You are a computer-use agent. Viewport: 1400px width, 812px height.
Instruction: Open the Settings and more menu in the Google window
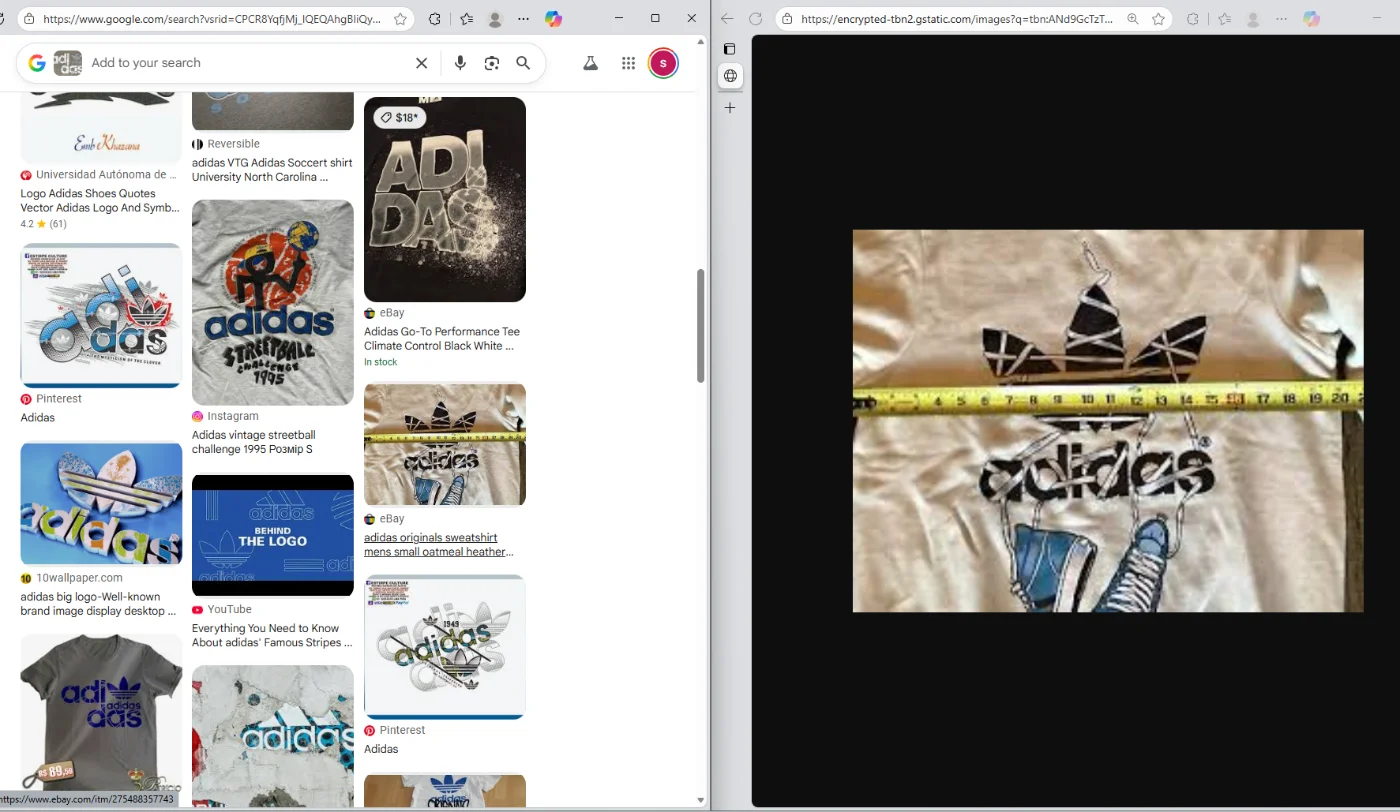(x=524, y=19)
